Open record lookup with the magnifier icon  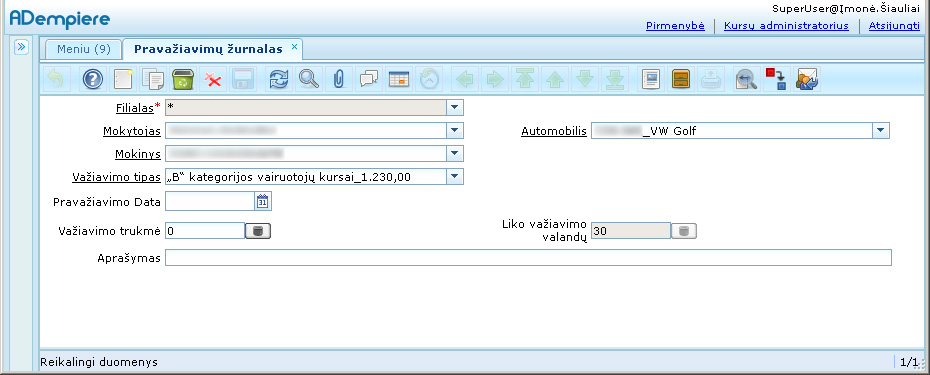tap(308, 79)
